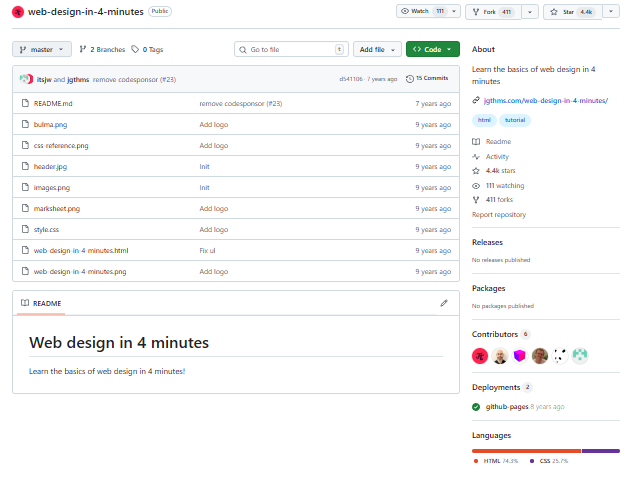
Task: Click the branch icon beside 2 Branches
Action: pyautogui.click(x=83, y=49)
